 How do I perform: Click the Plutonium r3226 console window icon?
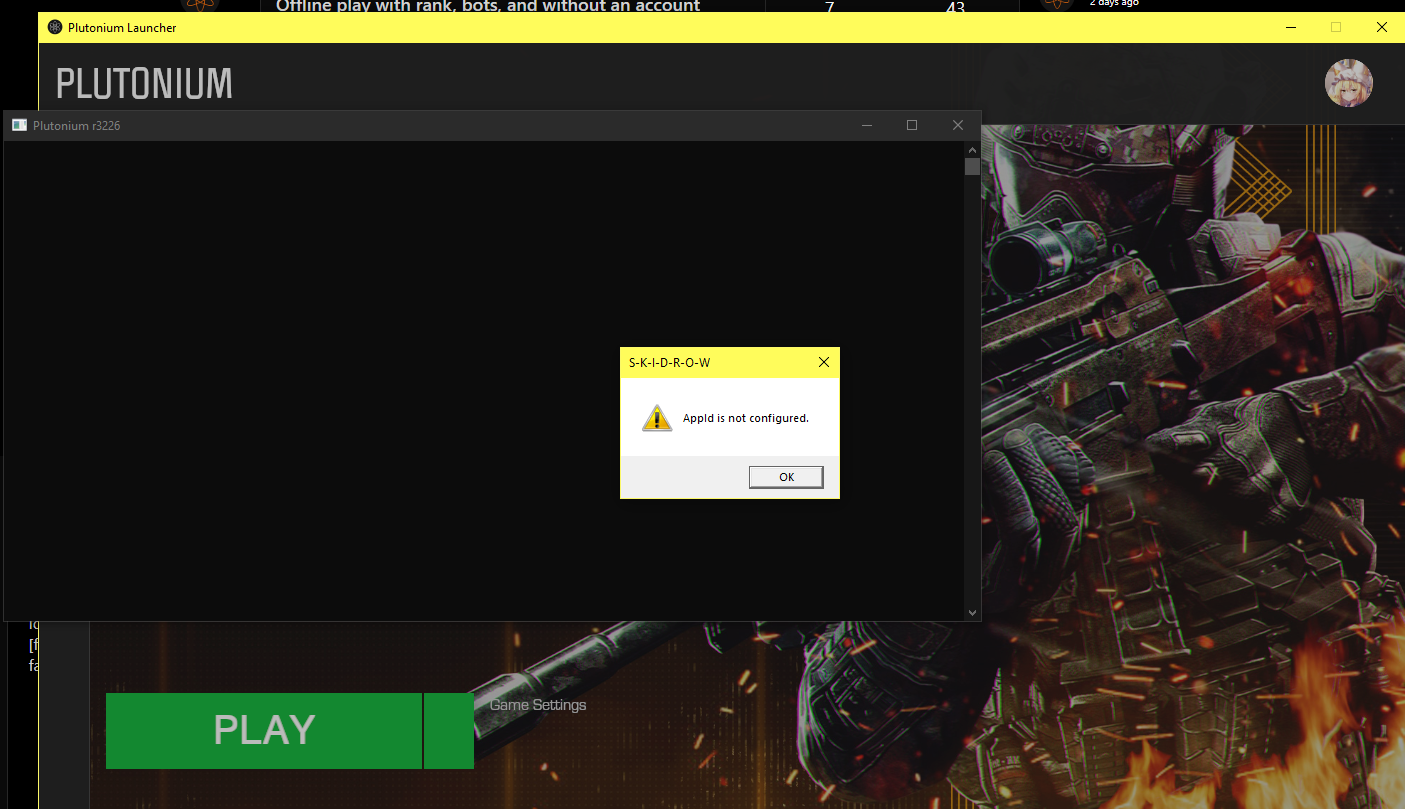19,125
